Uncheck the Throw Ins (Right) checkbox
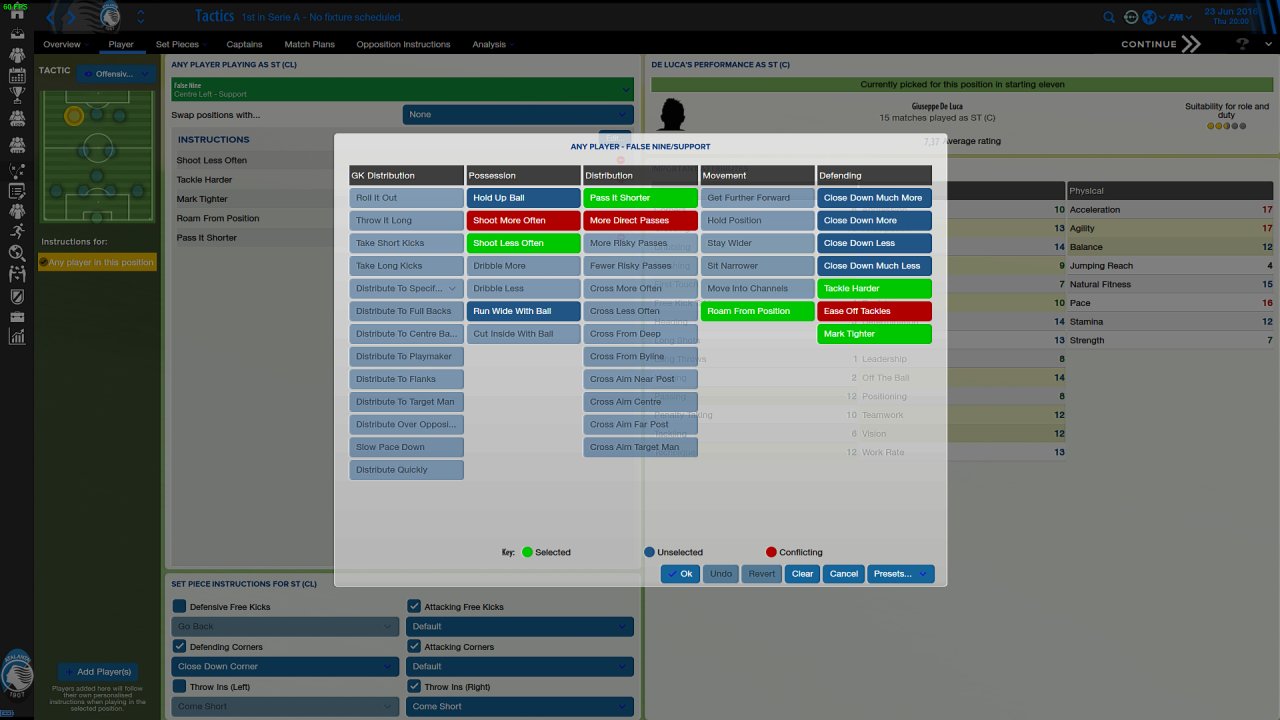 414,686
